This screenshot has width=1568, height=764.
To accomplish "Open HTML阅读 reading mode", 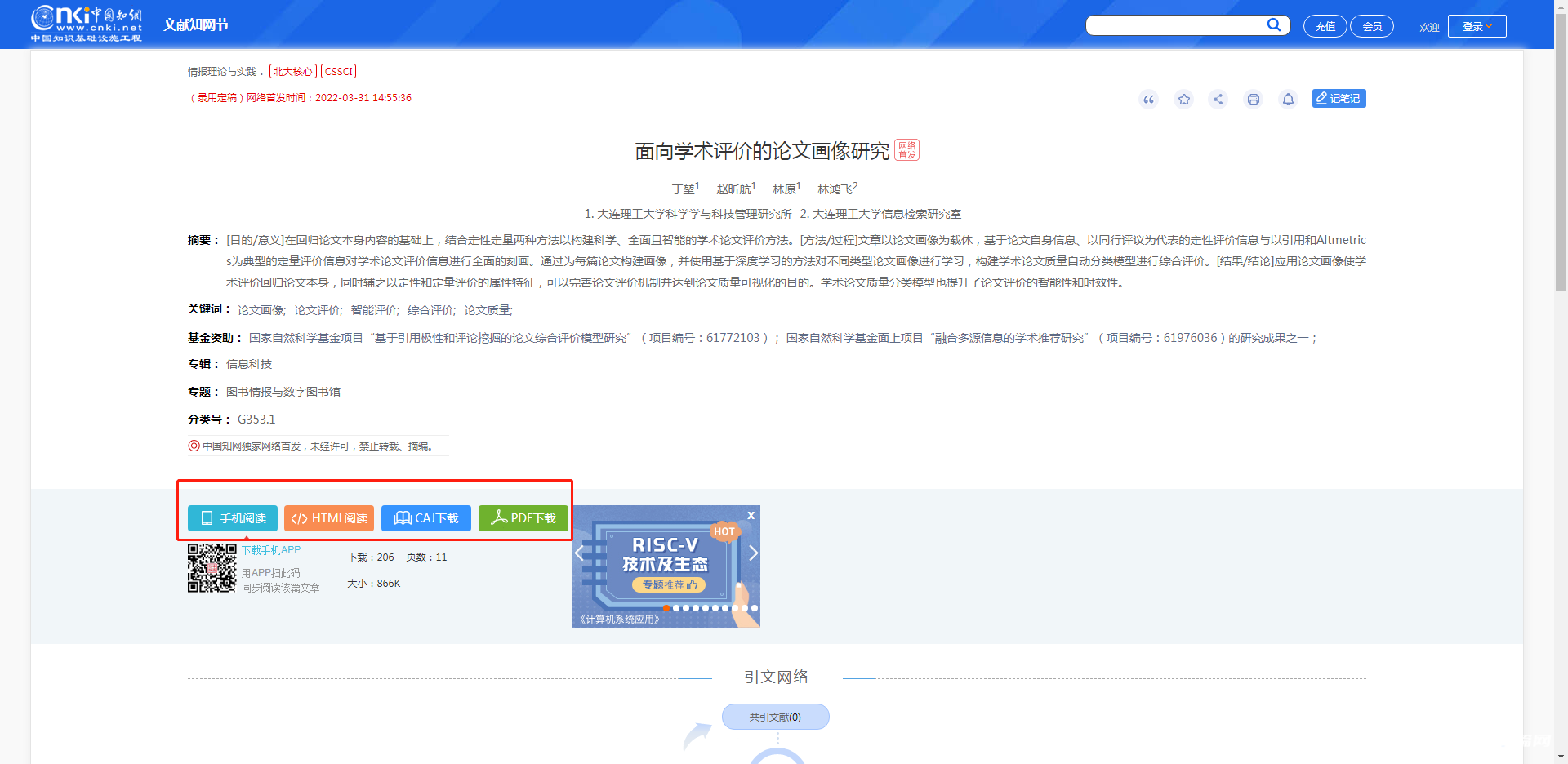I will (x=328, y=517).
